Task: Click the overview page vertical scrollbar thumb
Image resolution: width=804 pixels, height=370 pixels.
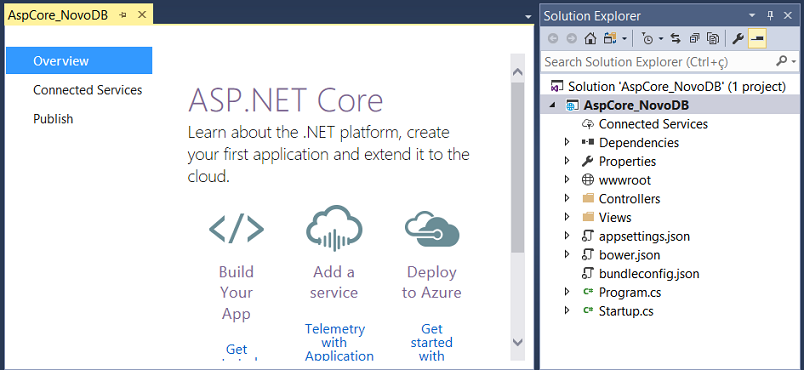Action: (x=517, y=167)
